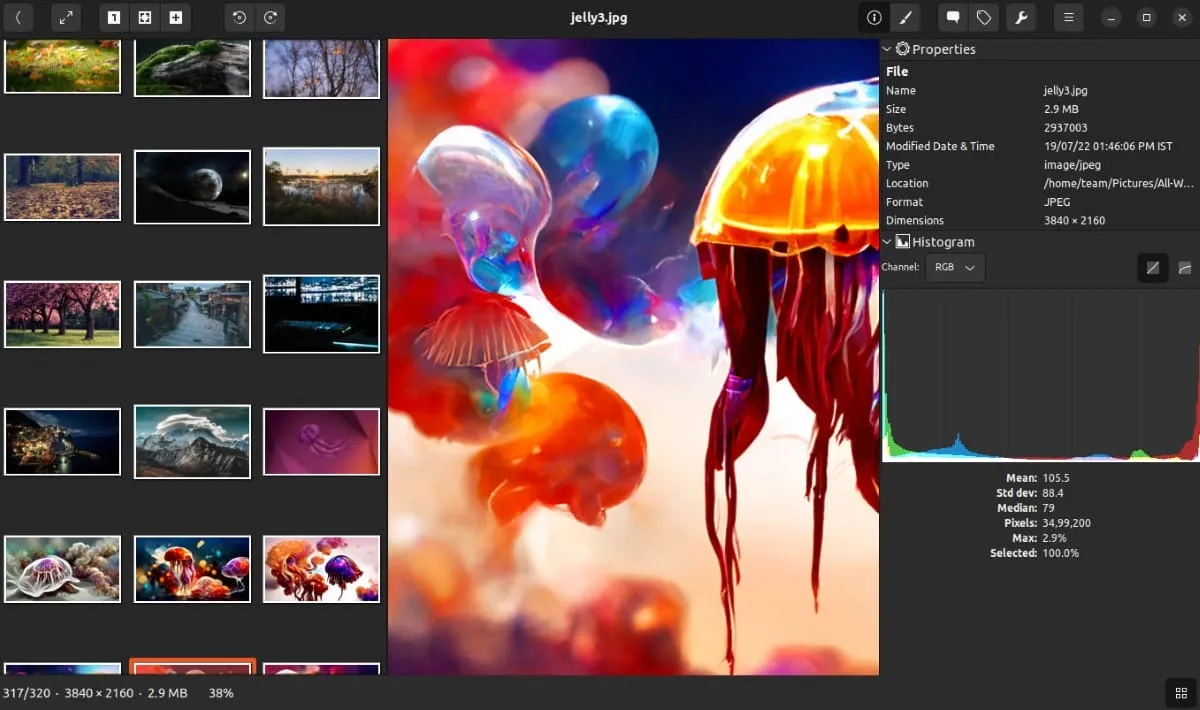Screen dimensions: 1200x710
Task: Go back with the header back arrow
Action: [18, 17]
